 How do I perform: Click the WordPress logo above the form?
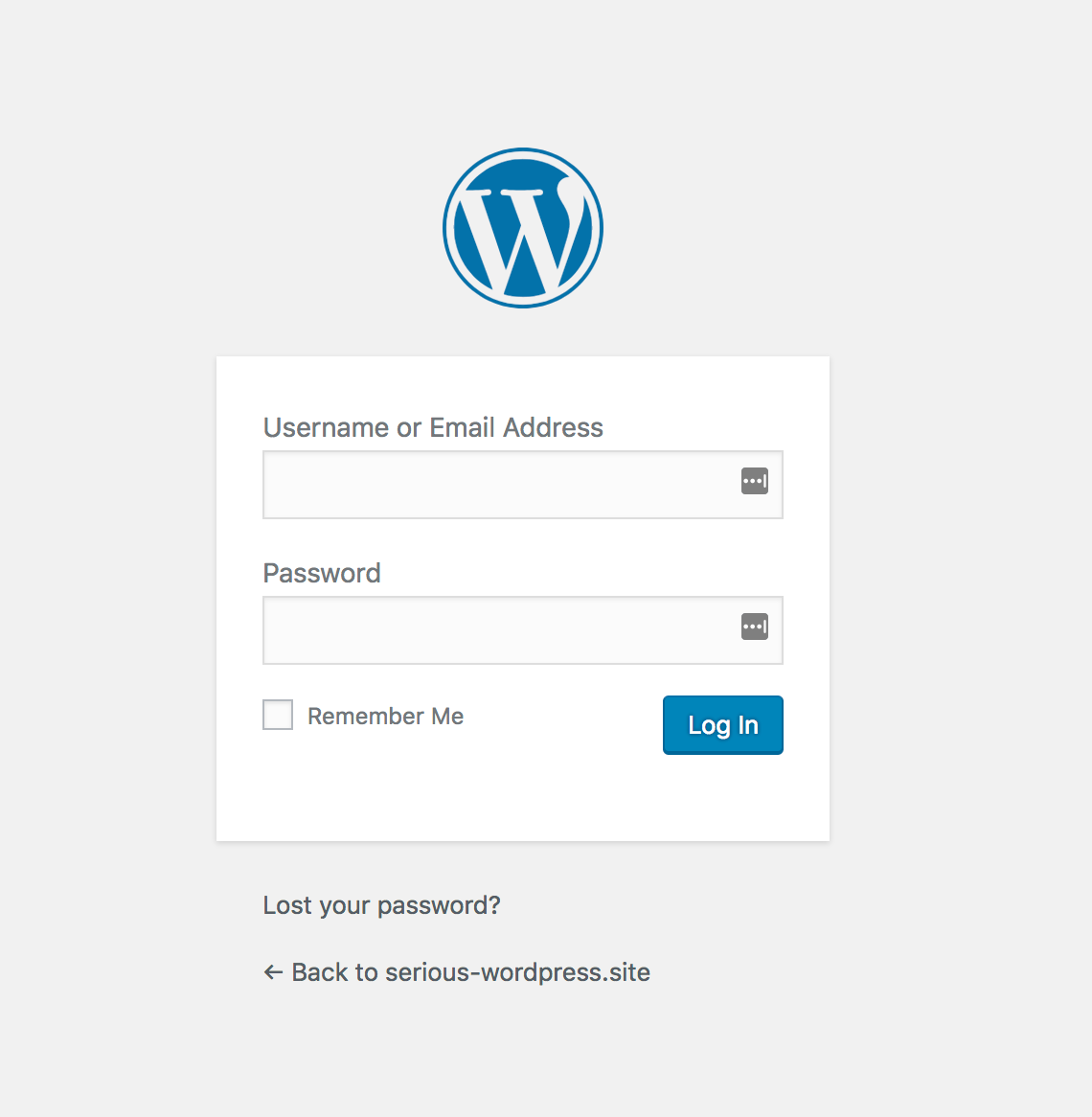tap(523, 228)
